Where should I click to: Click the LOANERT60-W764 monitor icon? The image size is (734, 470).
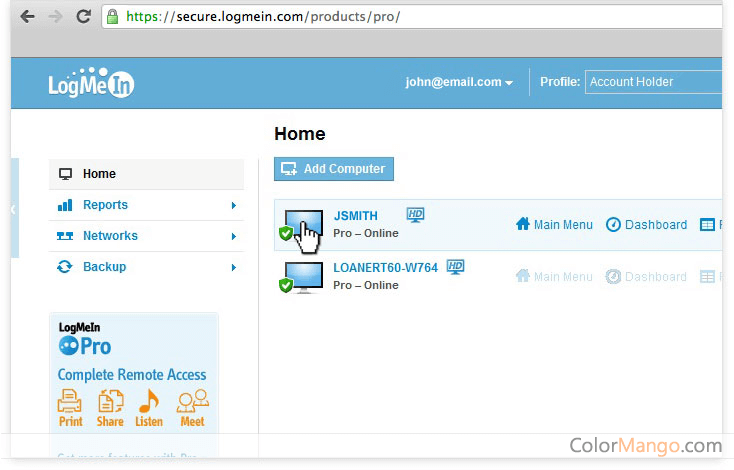pos(303,277)
